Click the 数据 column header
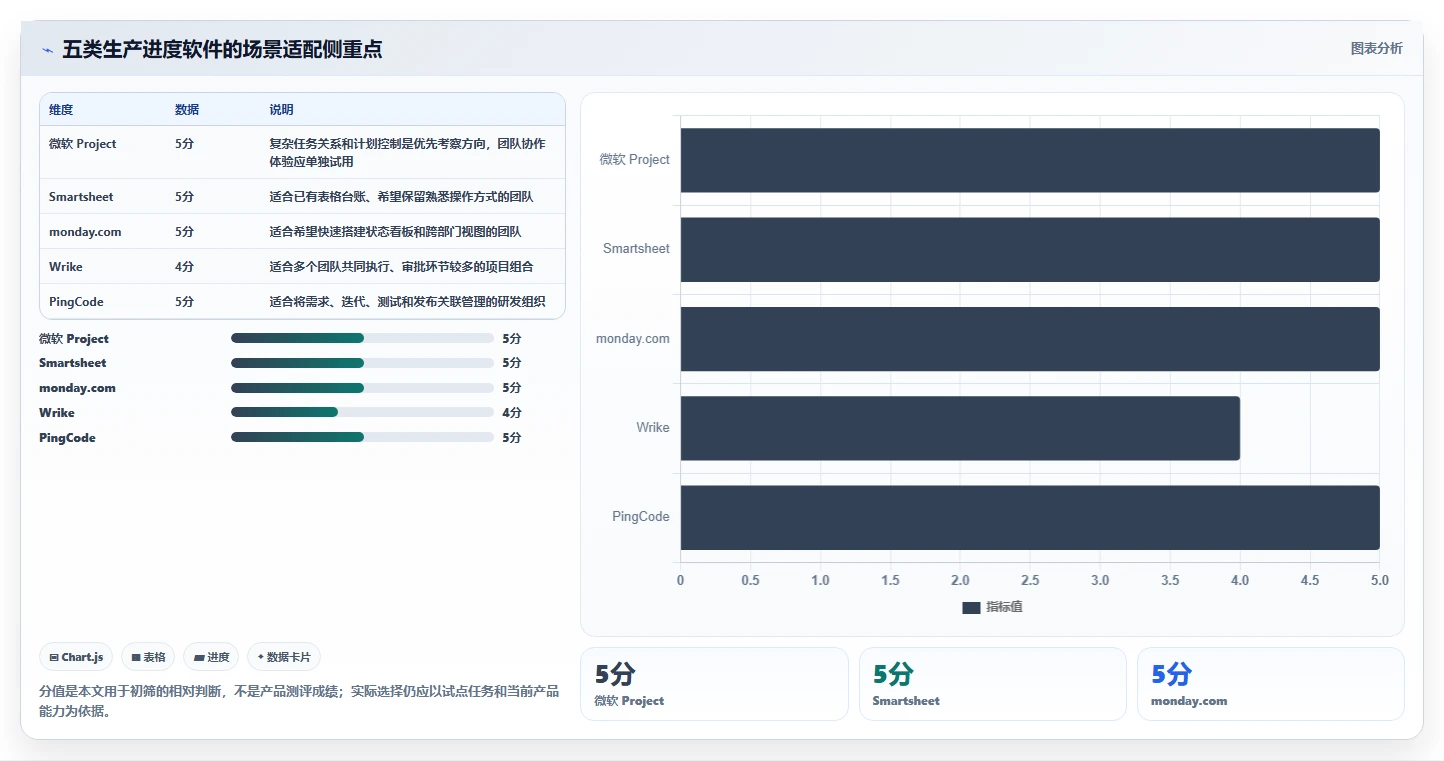The height and width of the screenshot is (761, 1444). coord(187,110)
